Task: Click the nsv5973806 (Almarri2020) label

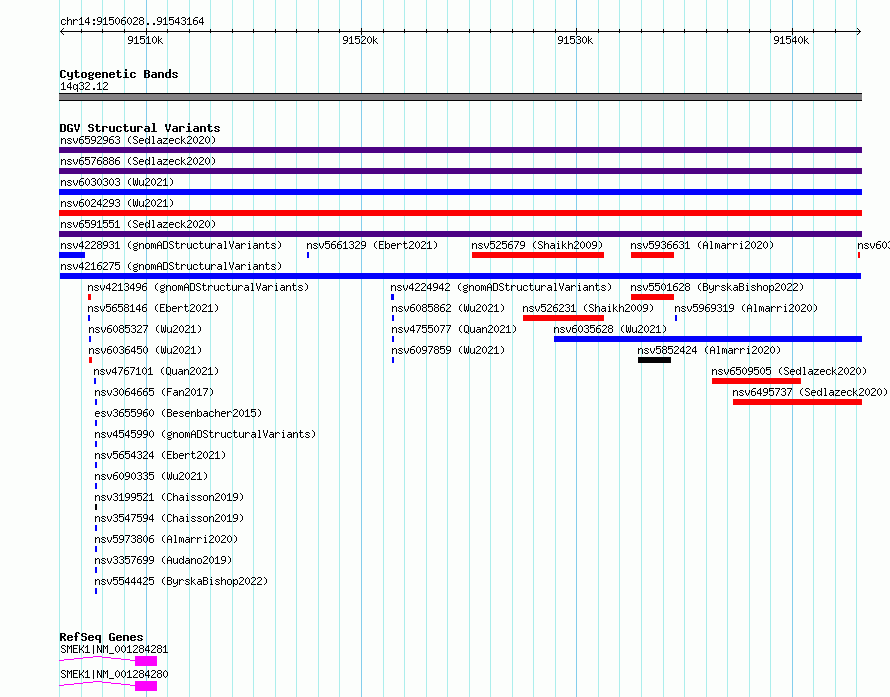Action: click(166, 539)
